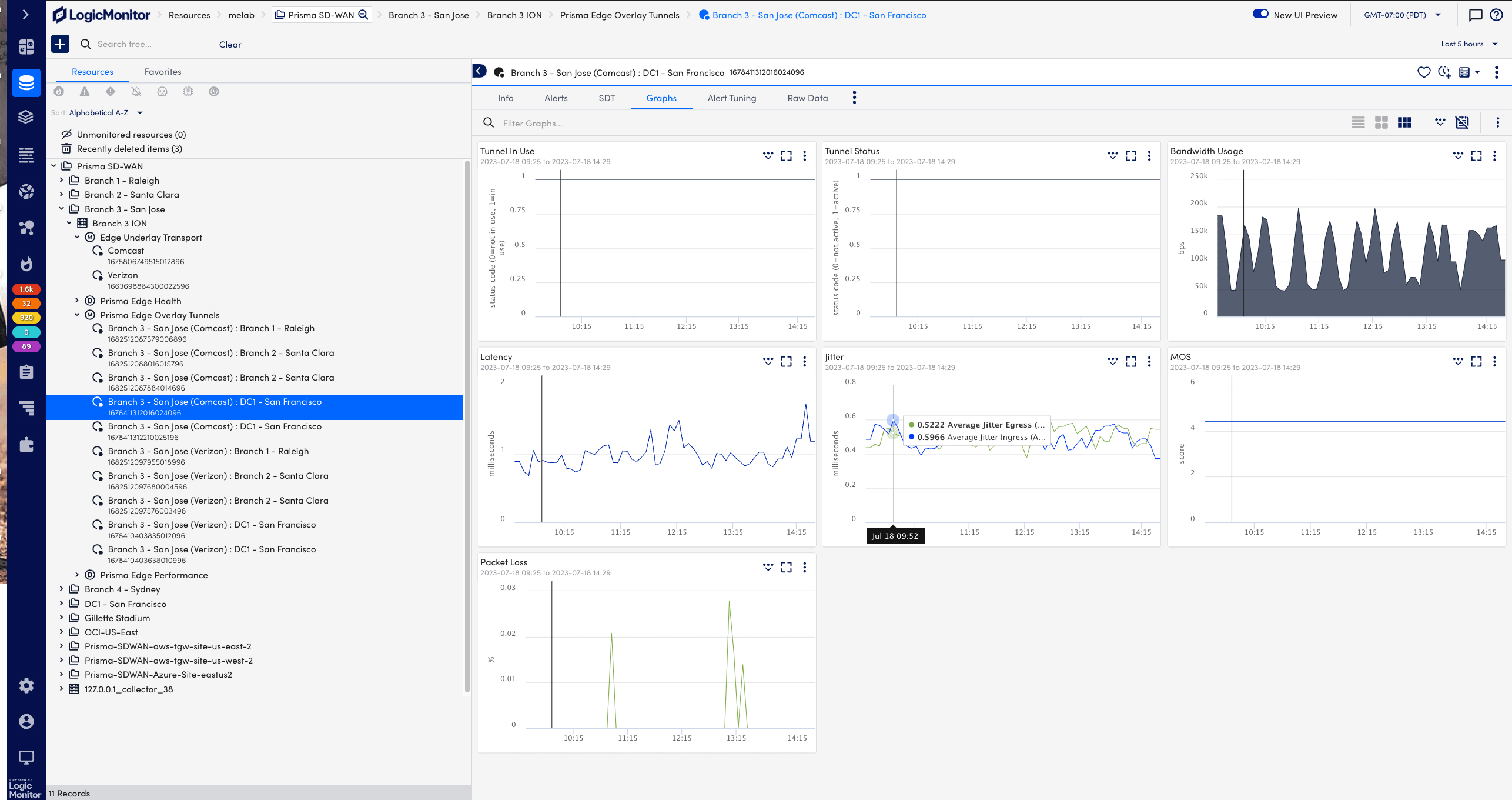The image size is (1512, 800).
Task: Expand the Branch 2 - Santa Clara folder
Action: click(61, 194)
